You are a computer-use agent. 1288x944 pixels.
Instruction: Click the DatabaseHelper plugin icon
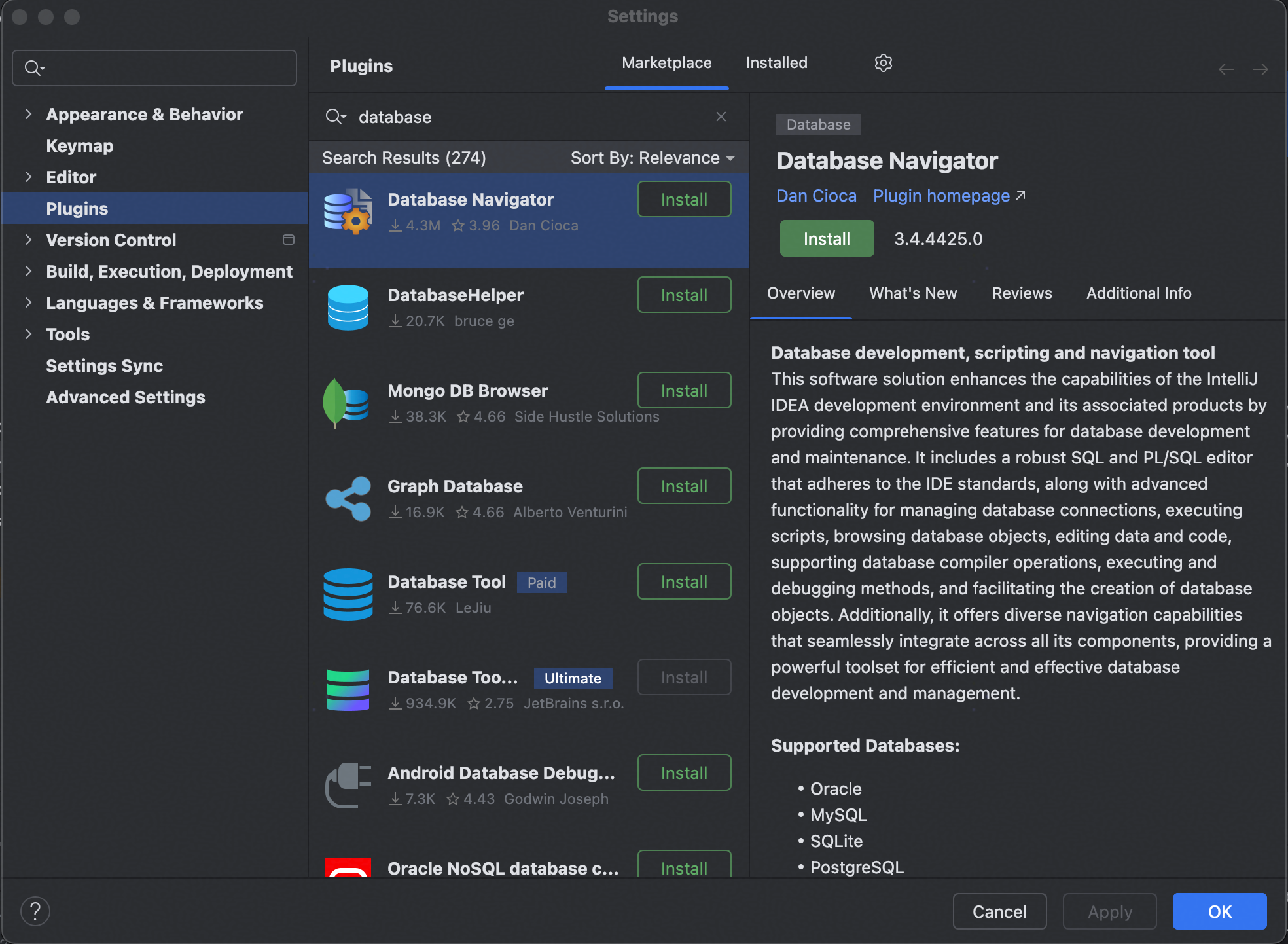click(x=349, y=307)
